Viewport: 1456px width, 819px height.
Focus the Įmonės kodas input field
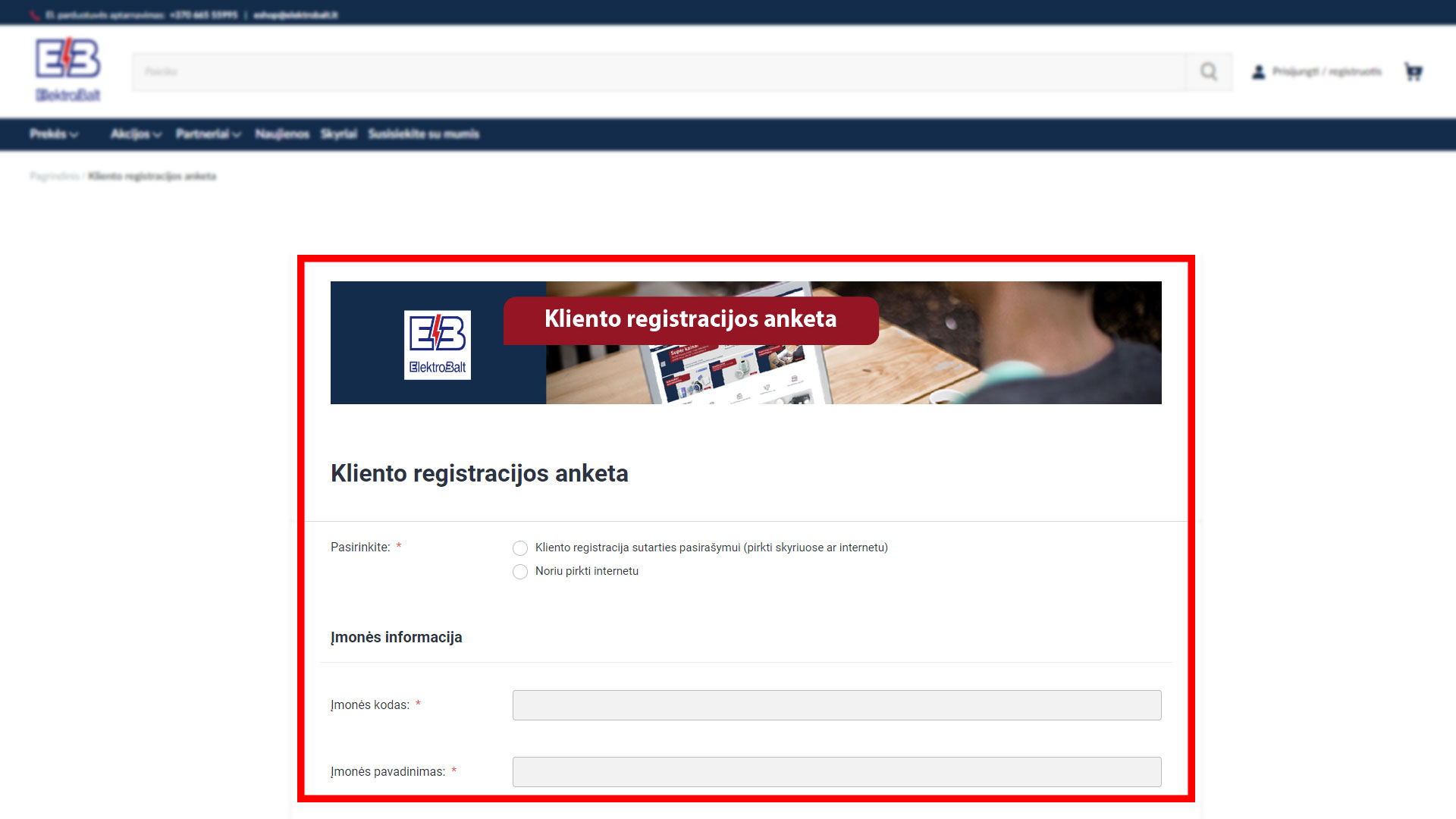(836, 705)
